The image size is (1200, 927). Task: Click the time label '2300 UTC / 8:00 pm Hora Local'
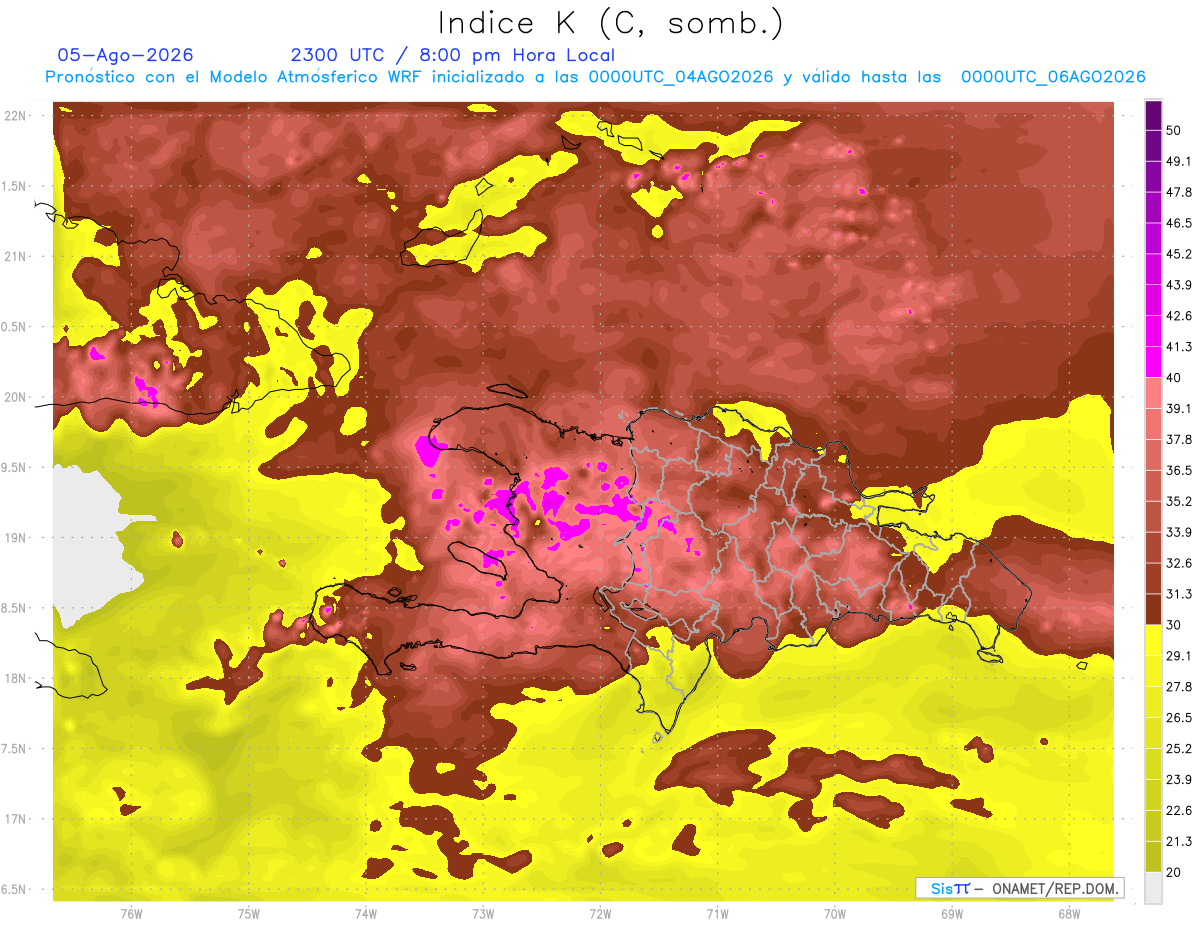coord(452,55)
